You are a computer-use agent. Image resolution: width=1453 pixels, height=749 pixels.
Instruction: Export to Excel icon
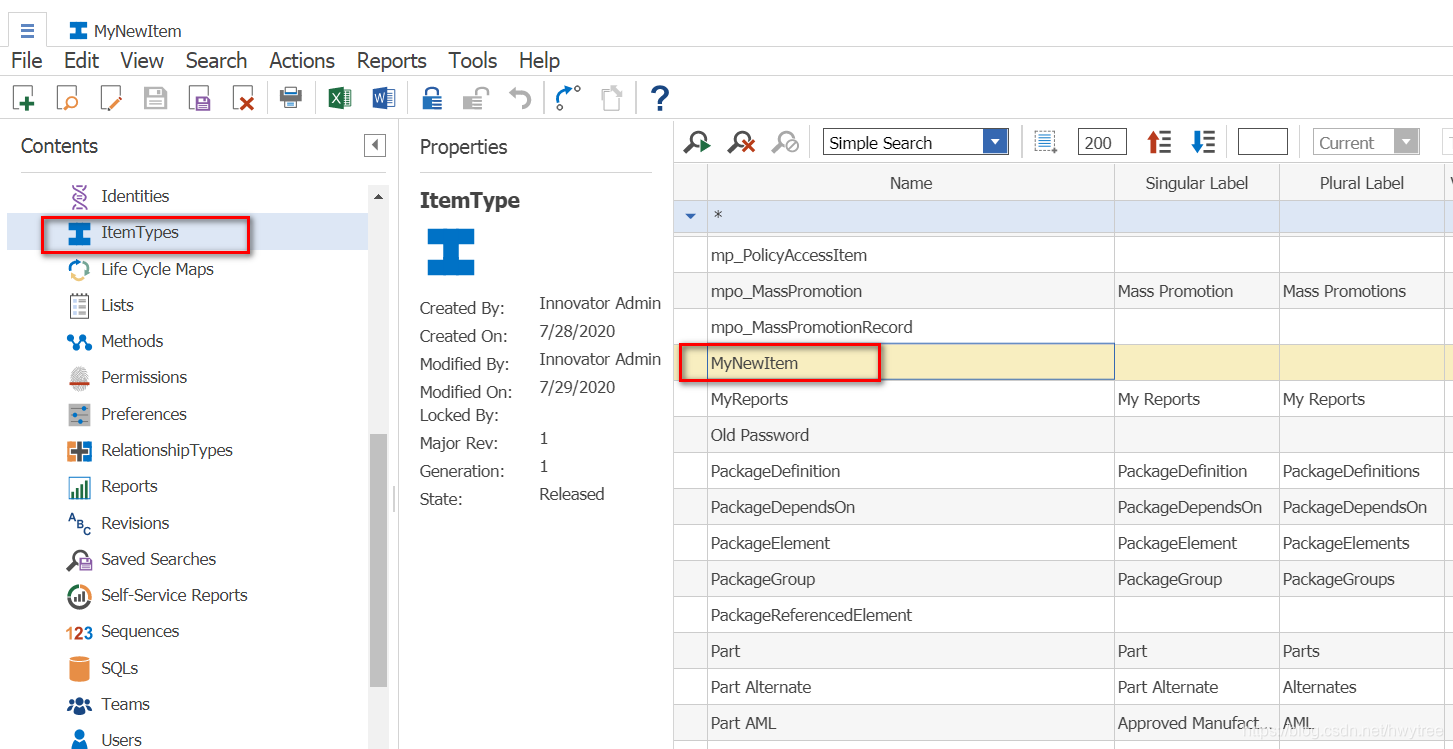tap(340, 98)
